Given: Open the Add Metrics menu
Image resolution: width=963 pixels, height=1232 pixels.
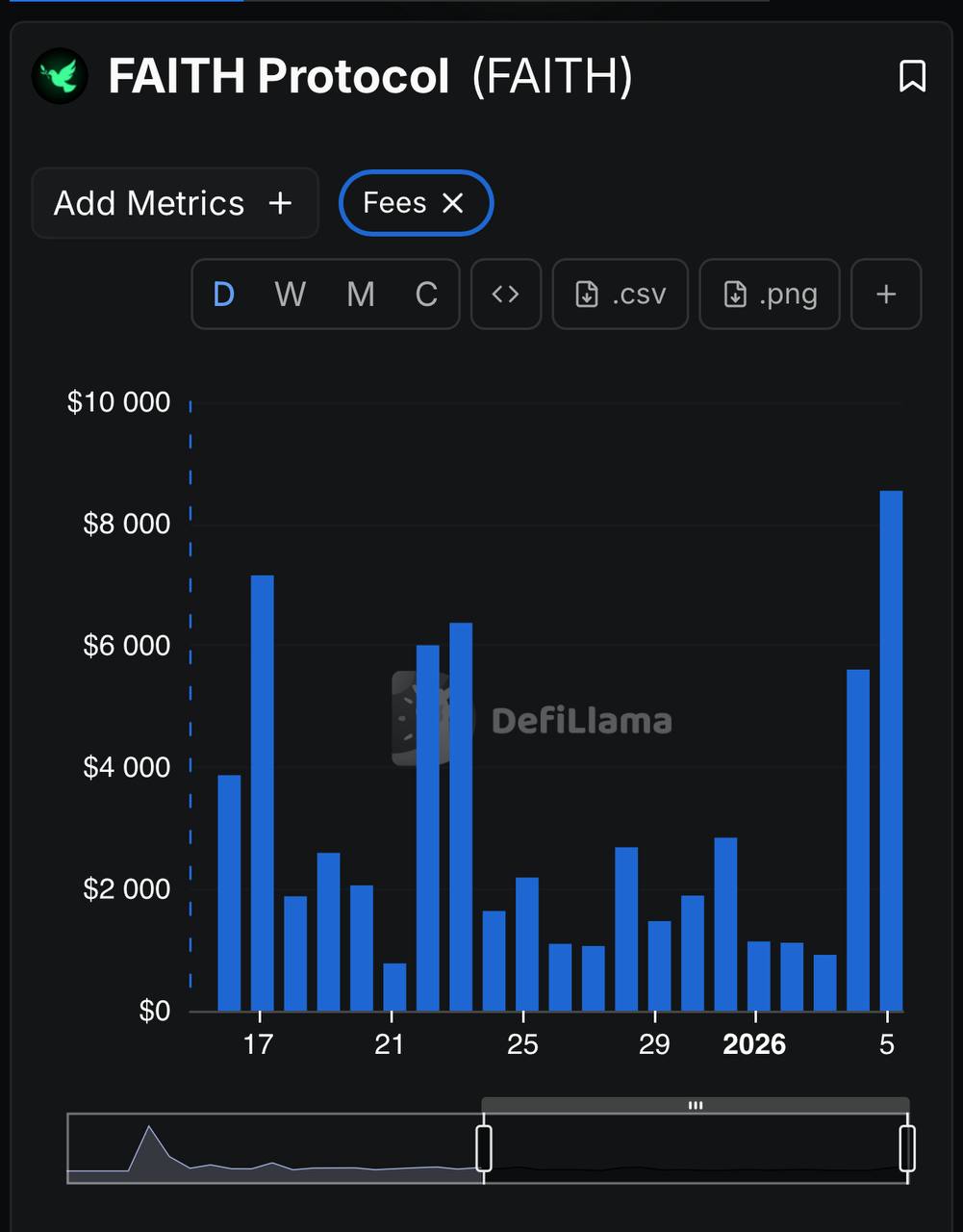Looking at the screenshot, I should 175,203.
